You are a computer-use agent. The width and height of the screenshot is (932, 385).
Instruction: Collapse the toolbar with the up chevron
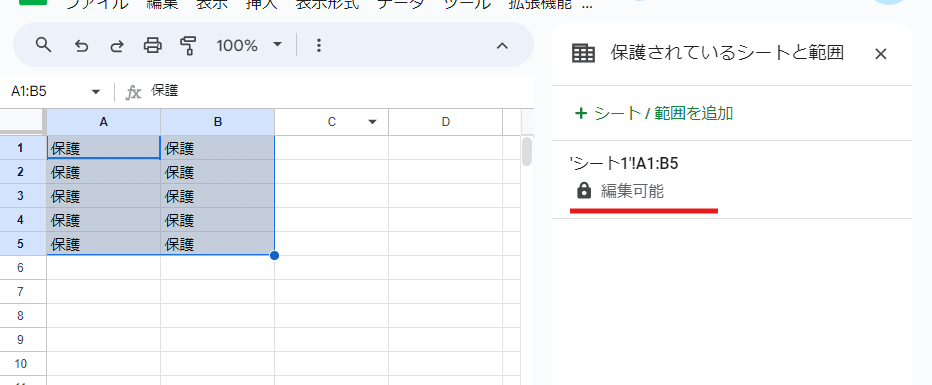click(502, 46)
